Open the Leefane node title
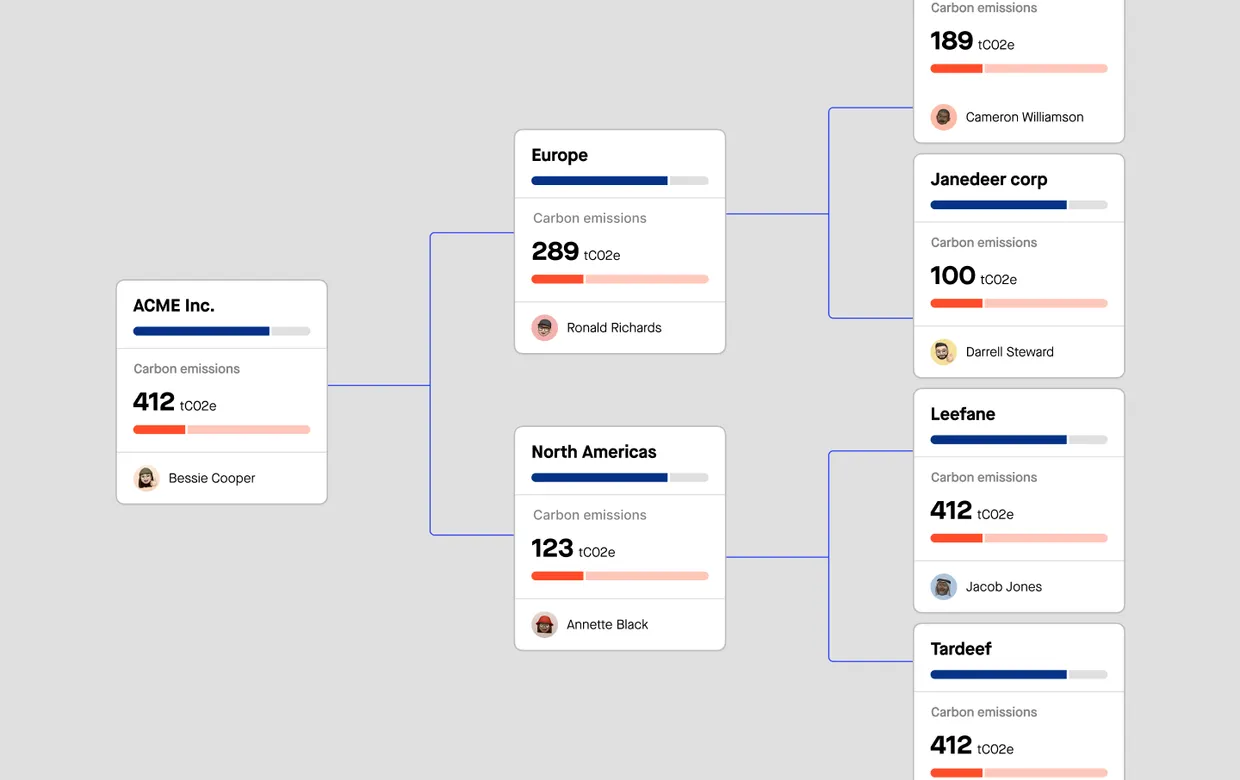This screenshot has height=780, width=1240. pos(963,414)
